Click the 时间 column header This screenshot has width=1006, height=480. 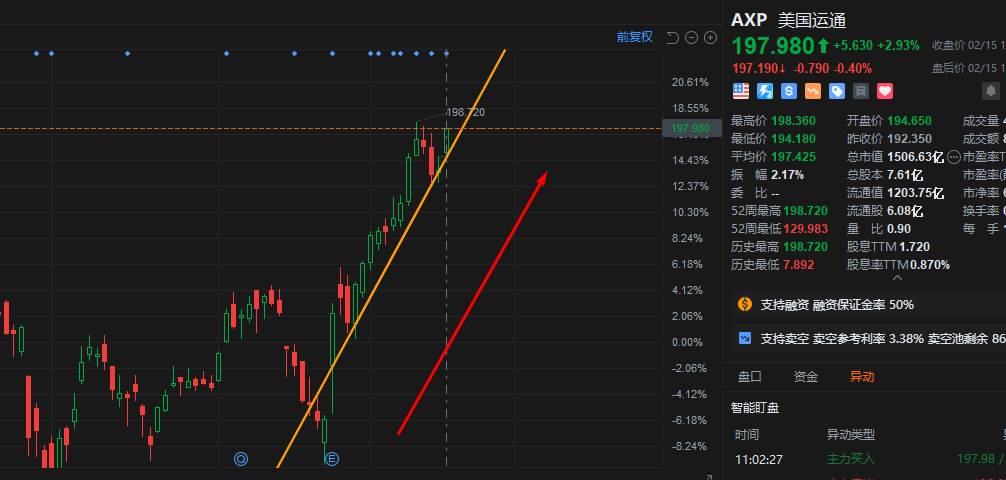click(747, 435)
